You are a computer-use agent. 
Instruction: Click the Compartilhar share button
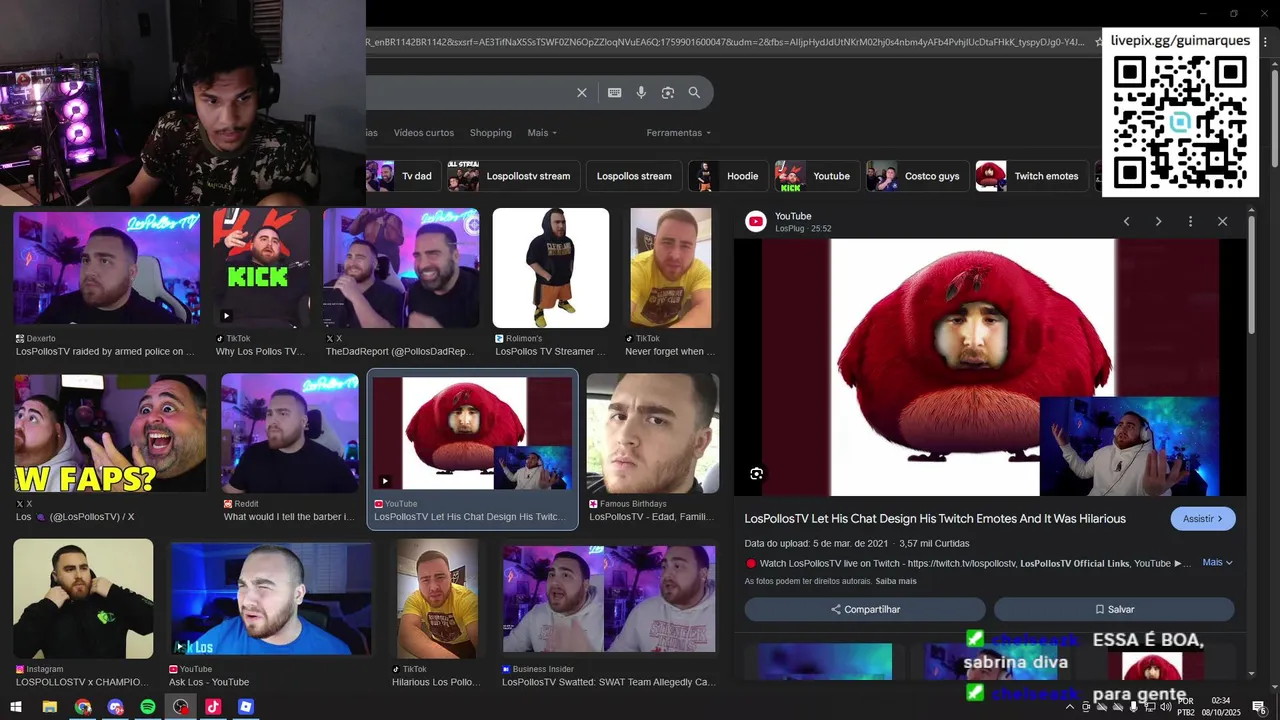click(865, 609)
